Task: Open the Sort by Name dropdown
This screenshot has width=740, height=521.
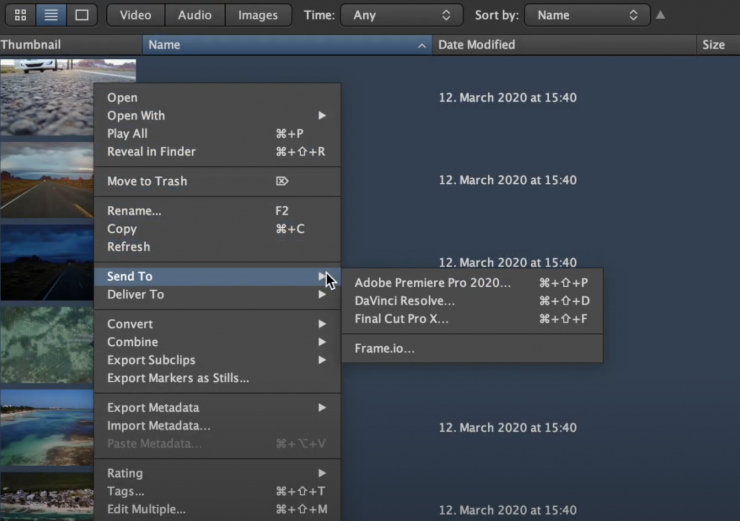Action: (x=586, y=15)
